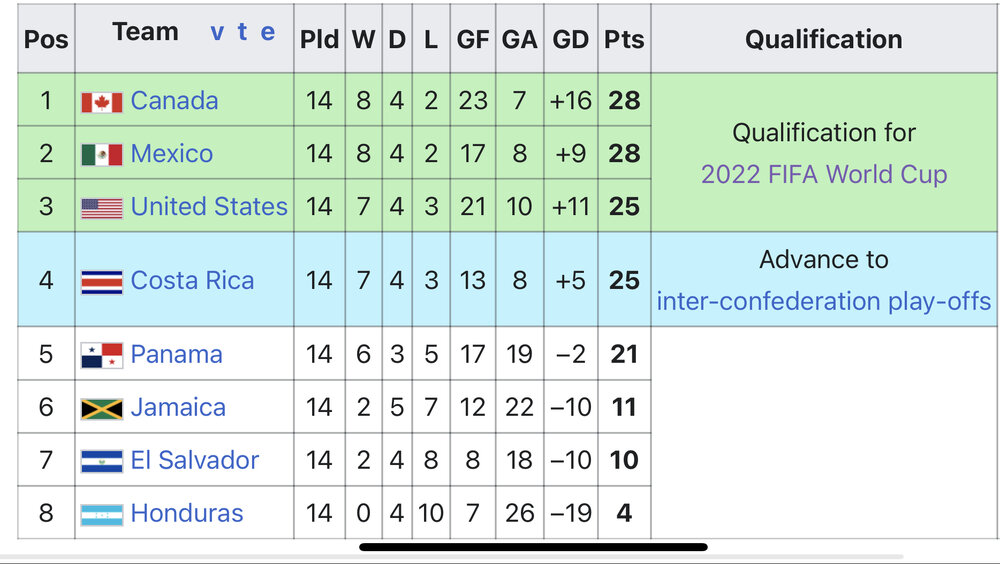Click the 'v' view template link
The width and height of the screenshot is (1000, 564).
(x=217, y=32)
